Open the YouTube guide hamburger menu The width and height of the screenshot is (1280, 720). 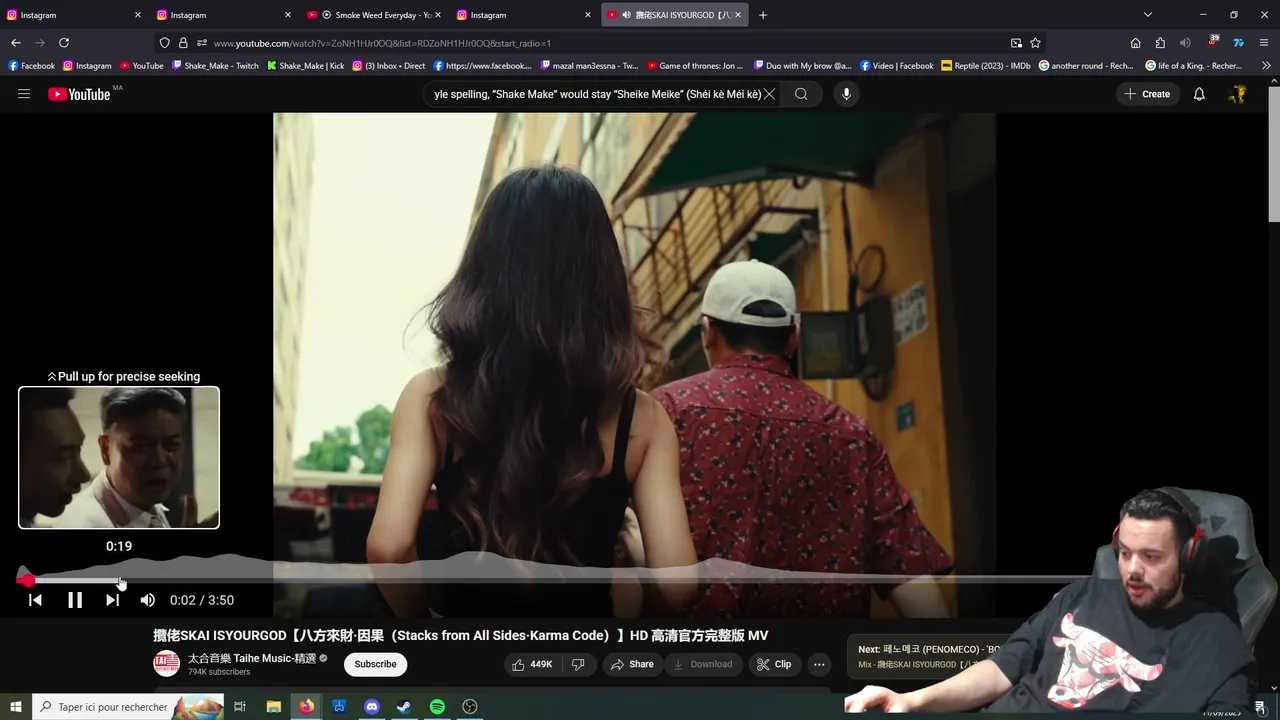pos(24,94)
